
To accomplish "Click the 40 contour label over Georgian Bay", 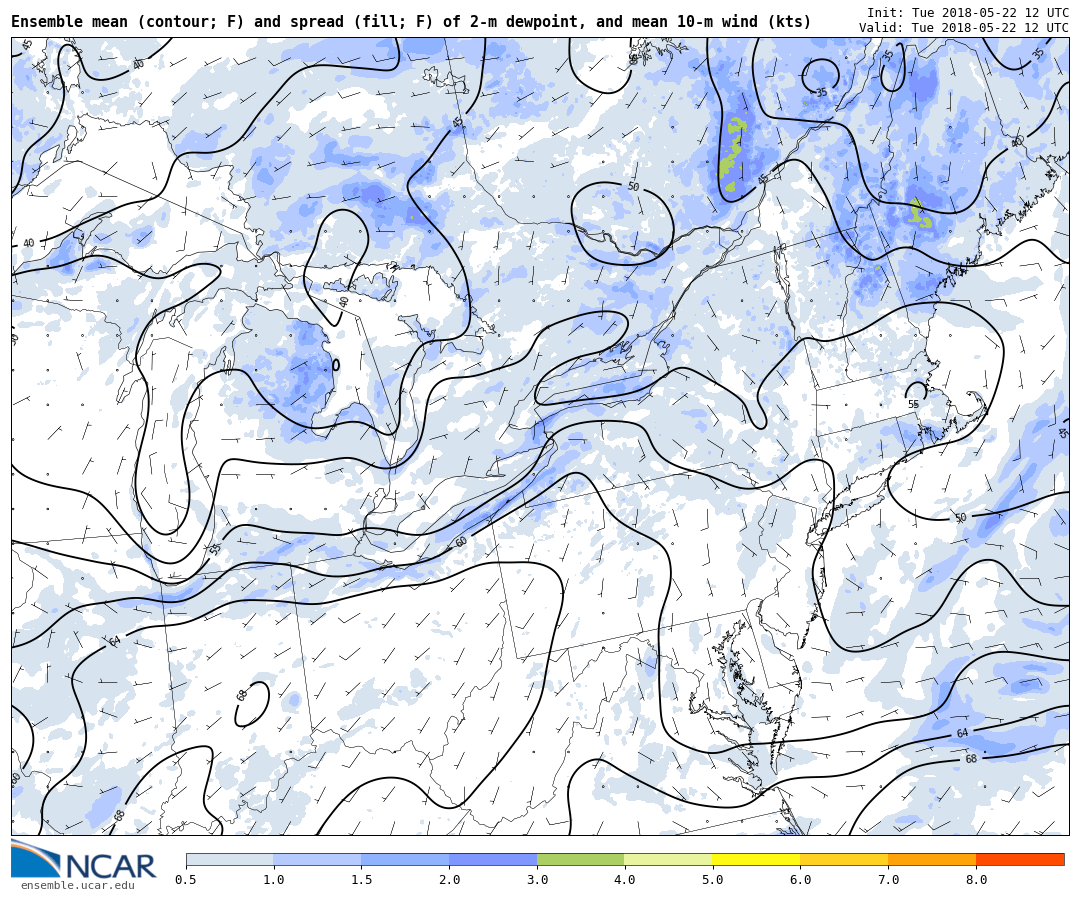I will [x=344, y=302].
